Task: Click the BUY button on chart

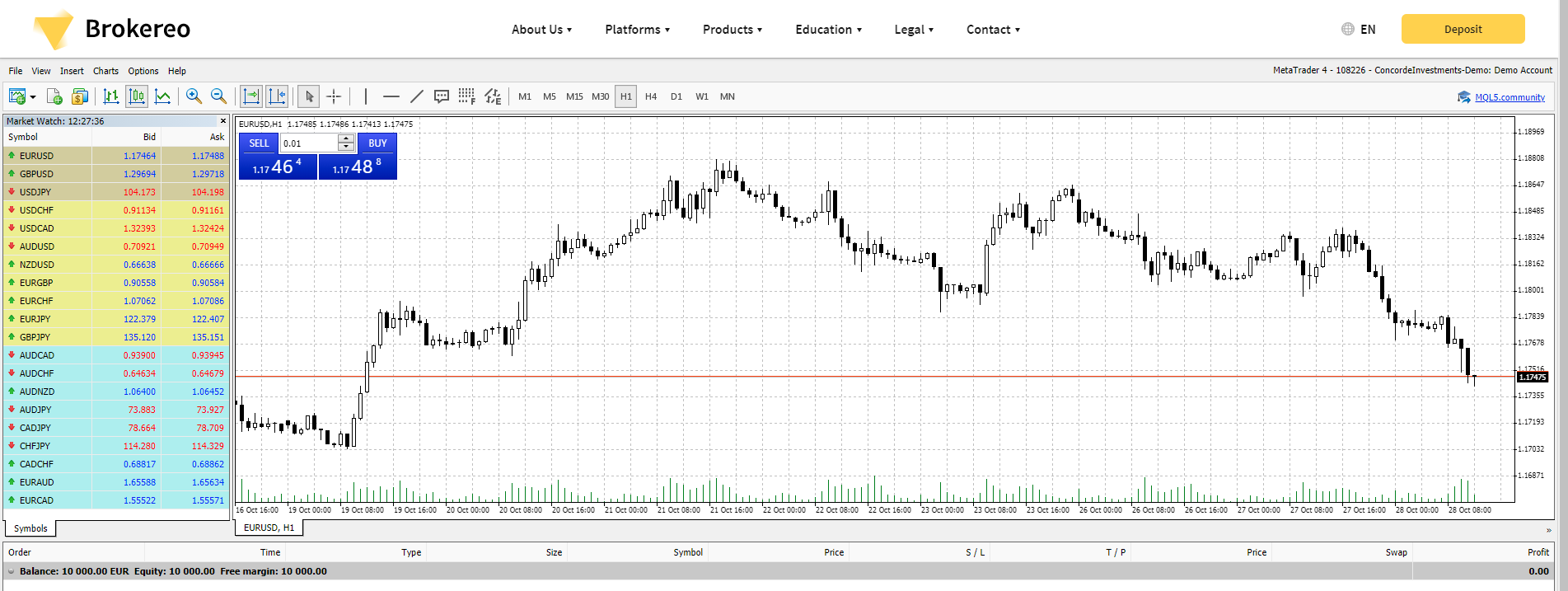Action: (x=377, y=143)
